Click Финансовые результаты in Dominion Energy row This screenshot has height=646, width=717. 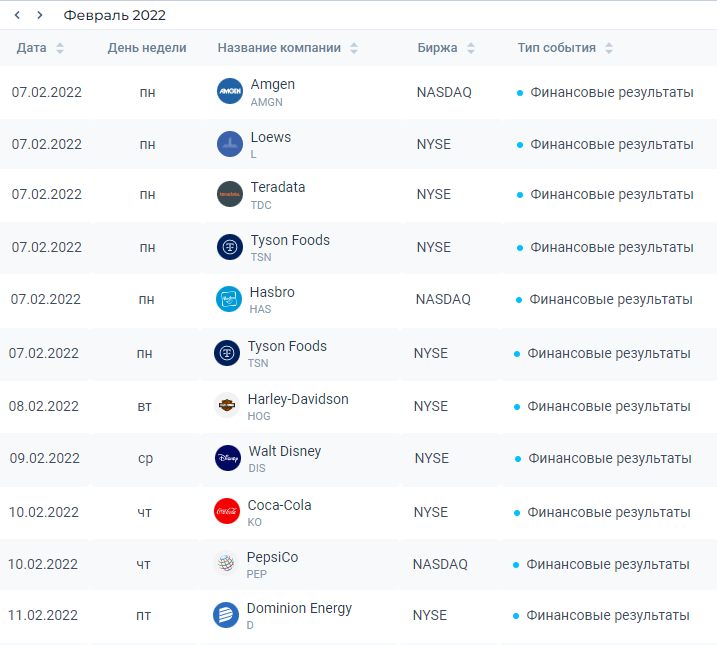click(608, 616)
